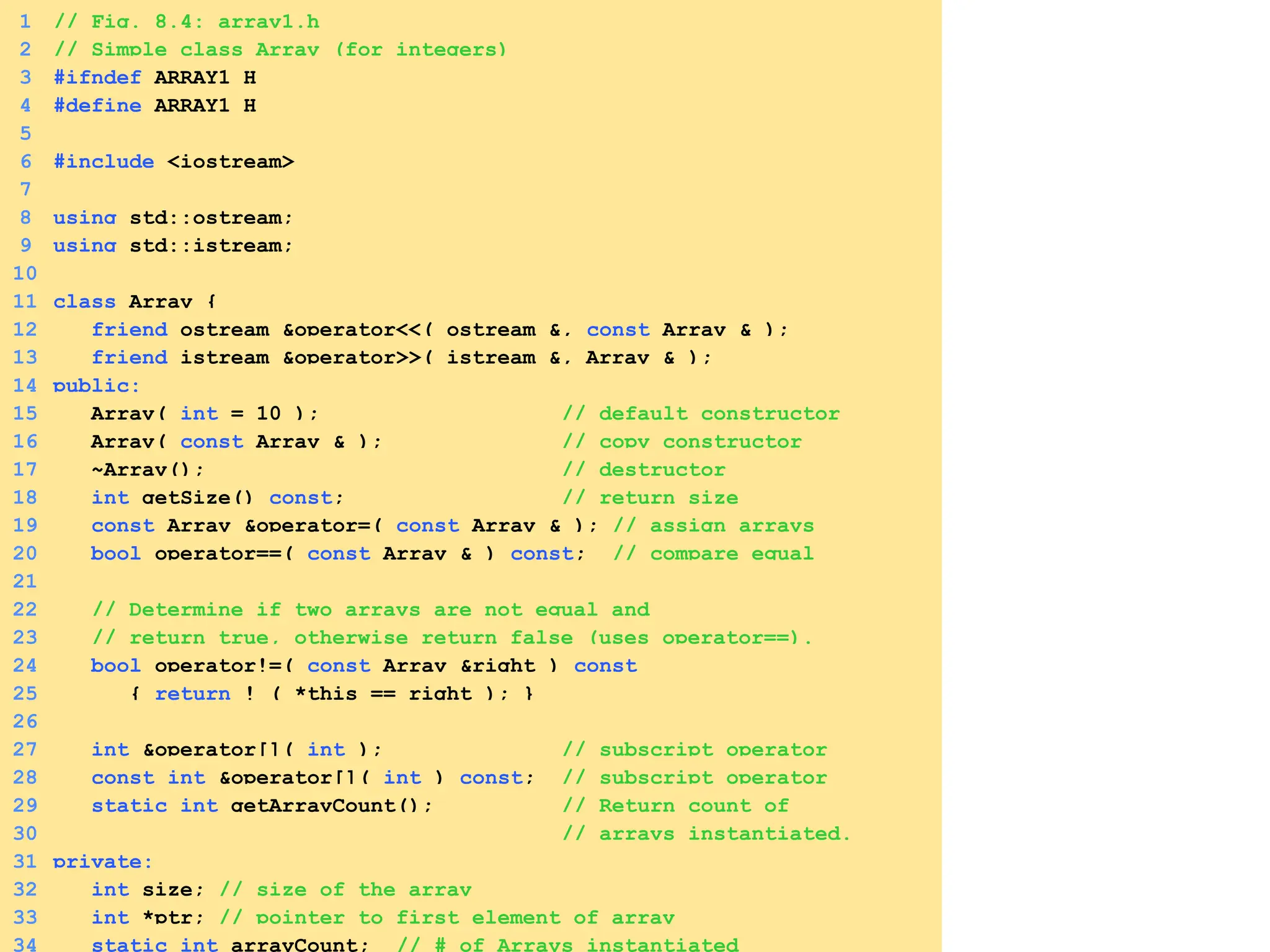Click the operator== declaration on line 20

pos(338,553)
